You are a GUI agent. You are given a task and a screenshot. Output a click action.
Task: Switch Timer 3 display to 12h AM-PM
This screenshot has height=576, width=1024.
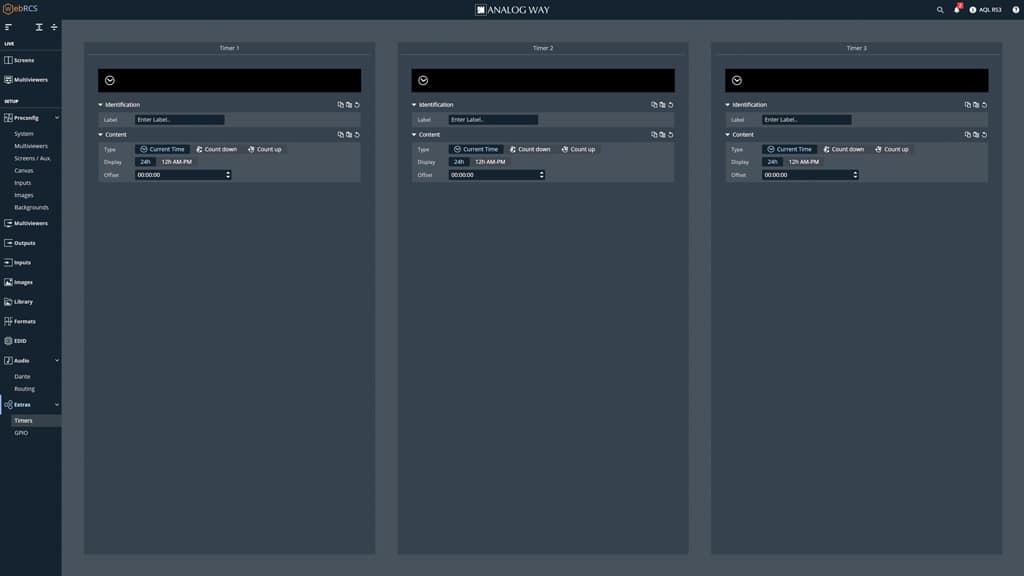tap(804, 162)
